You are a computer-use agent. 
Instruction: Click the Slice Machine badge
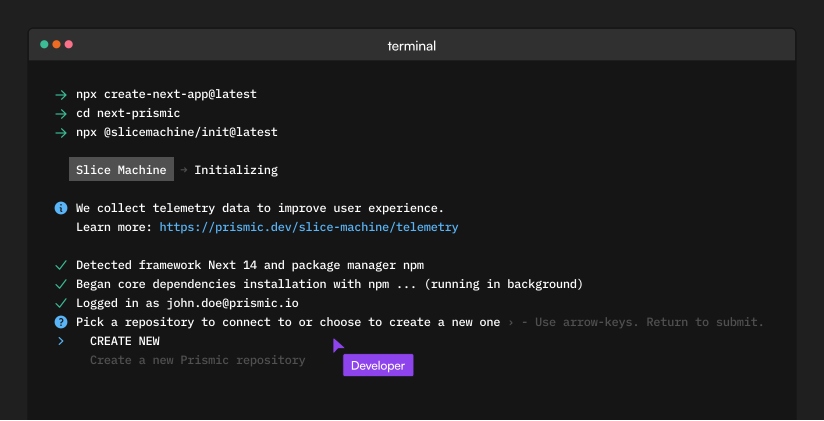(x=121, y=169)
